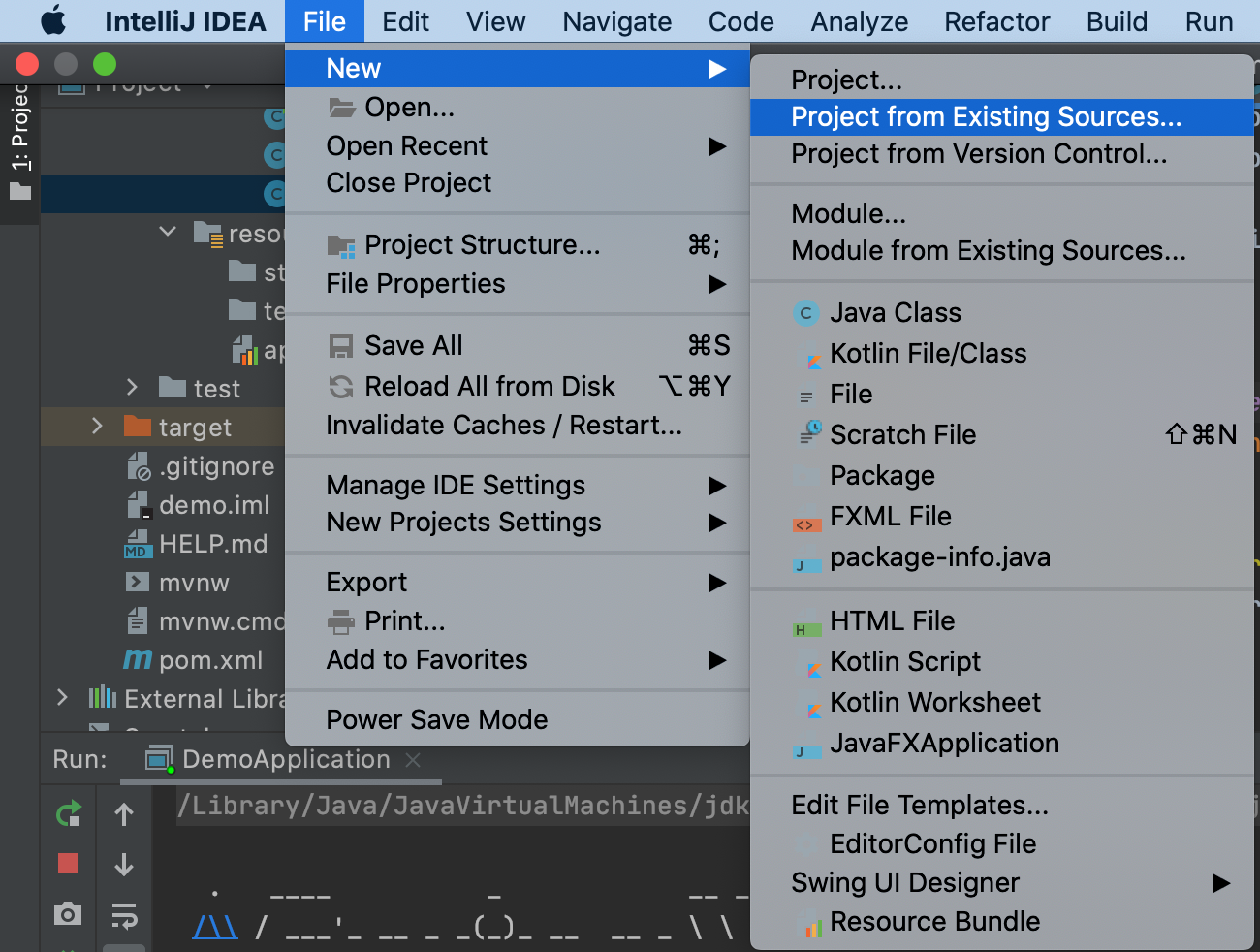Open Manage IDE Settings submenu arrow
Screen dimensions: 1260x952
717,486
